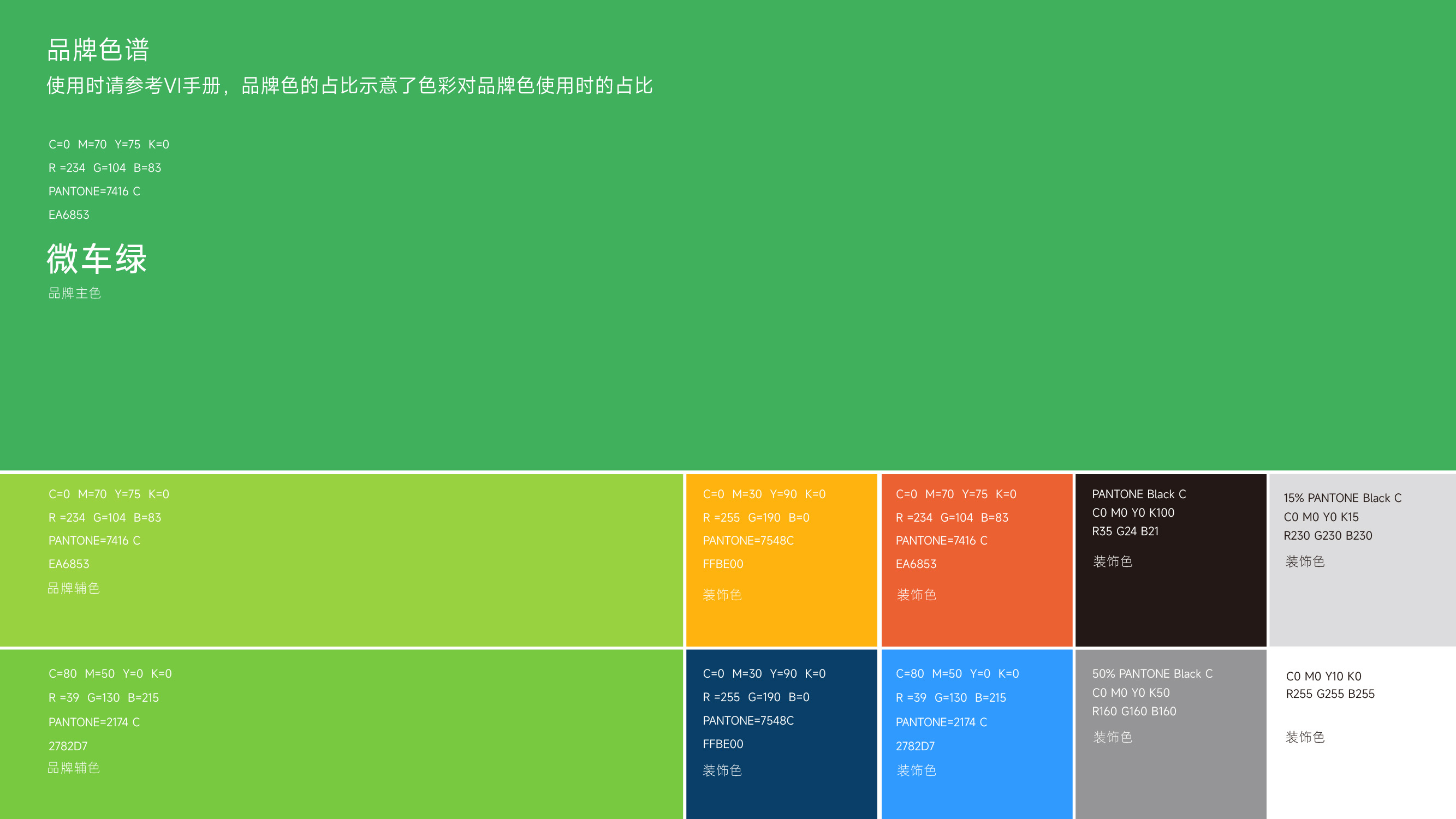This screenshot has width=1456, height=819.
Task: Click "50% PANTONE Black C" text
Action: (1152, 673)
